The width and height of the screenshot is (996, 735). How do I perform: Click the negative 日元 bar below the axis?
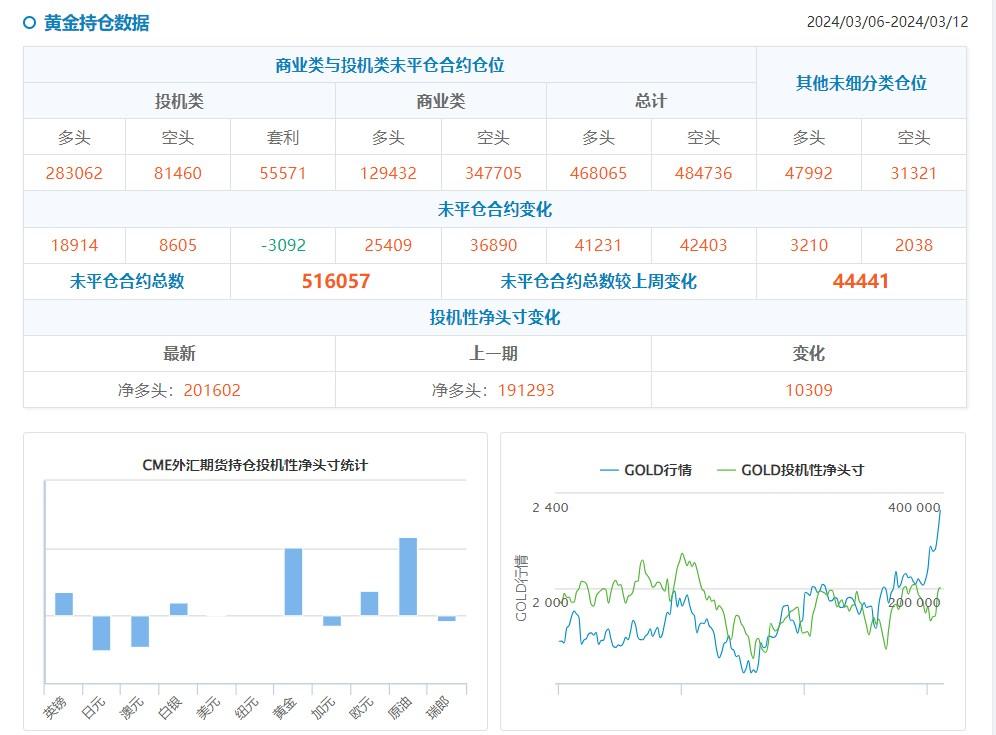coord(100,635)
